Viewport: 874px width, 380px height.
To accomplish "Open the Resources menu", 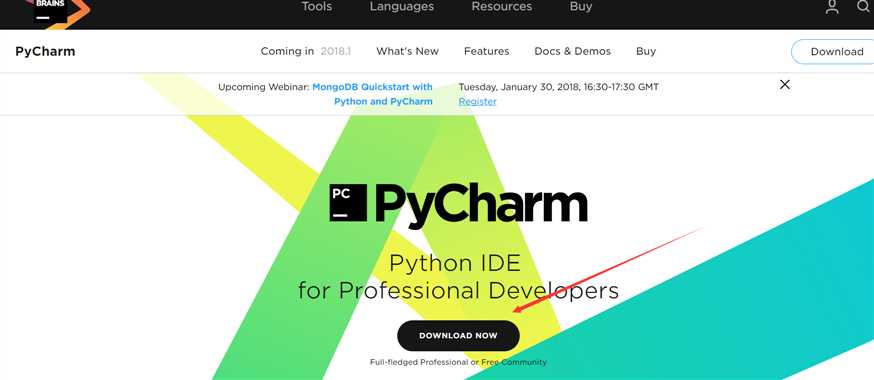I will (502, 7).
